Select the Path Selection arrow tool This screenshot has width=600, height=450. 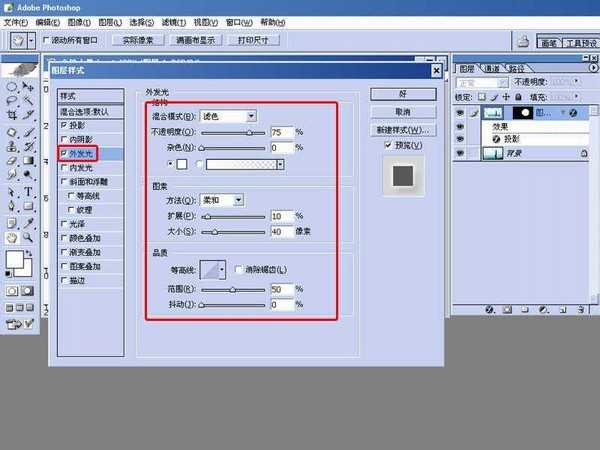[11, 191]
